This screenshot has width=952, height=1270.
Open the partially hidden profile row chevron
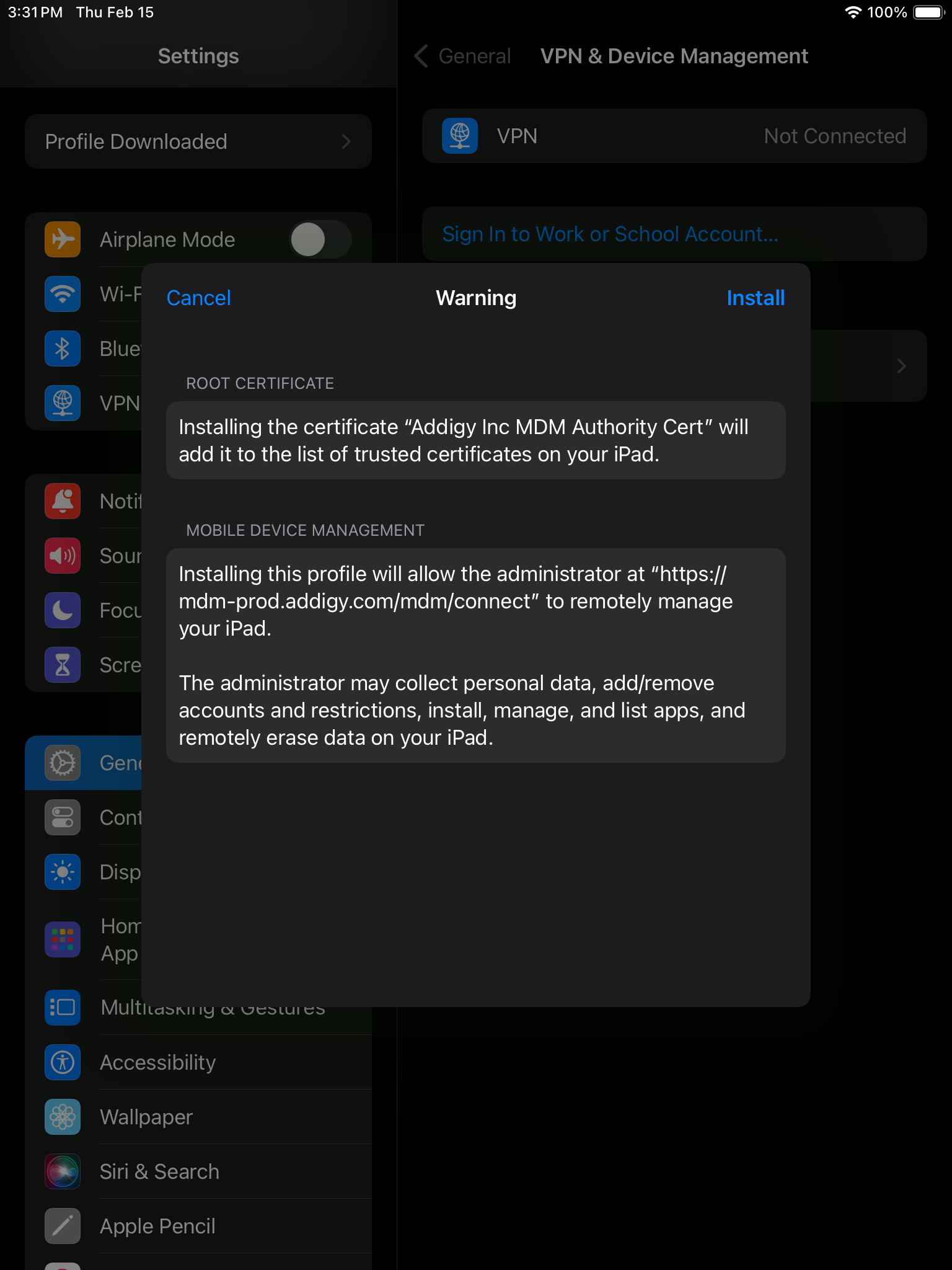902,366
